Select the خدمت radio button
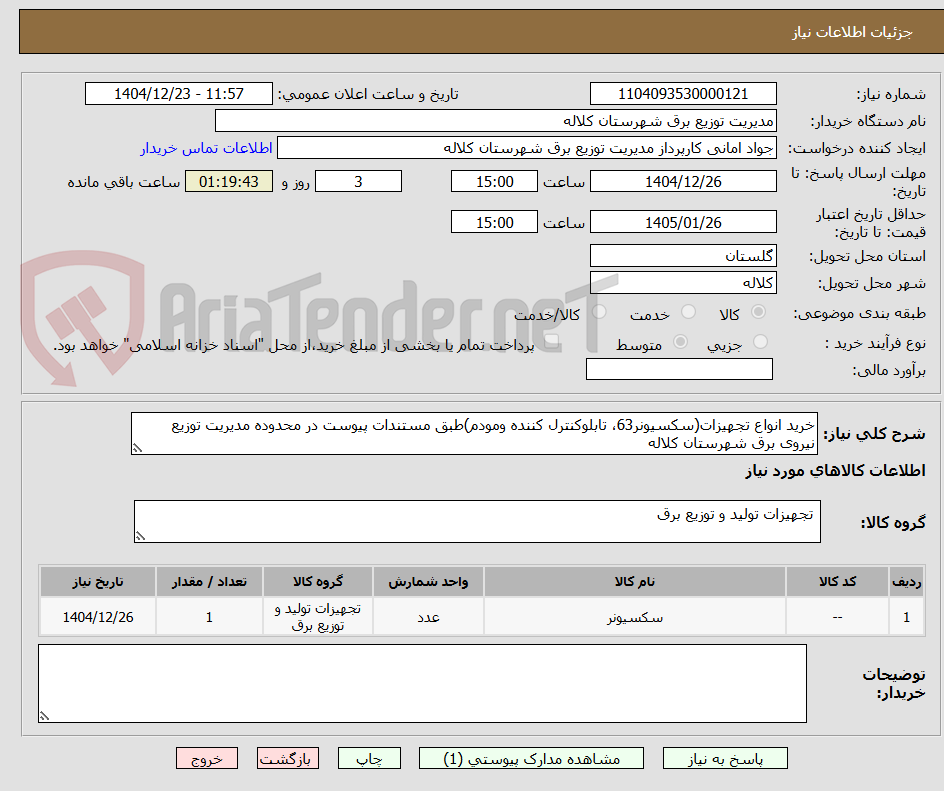Screen dimensions: 944x791 (x=688, y=312)
